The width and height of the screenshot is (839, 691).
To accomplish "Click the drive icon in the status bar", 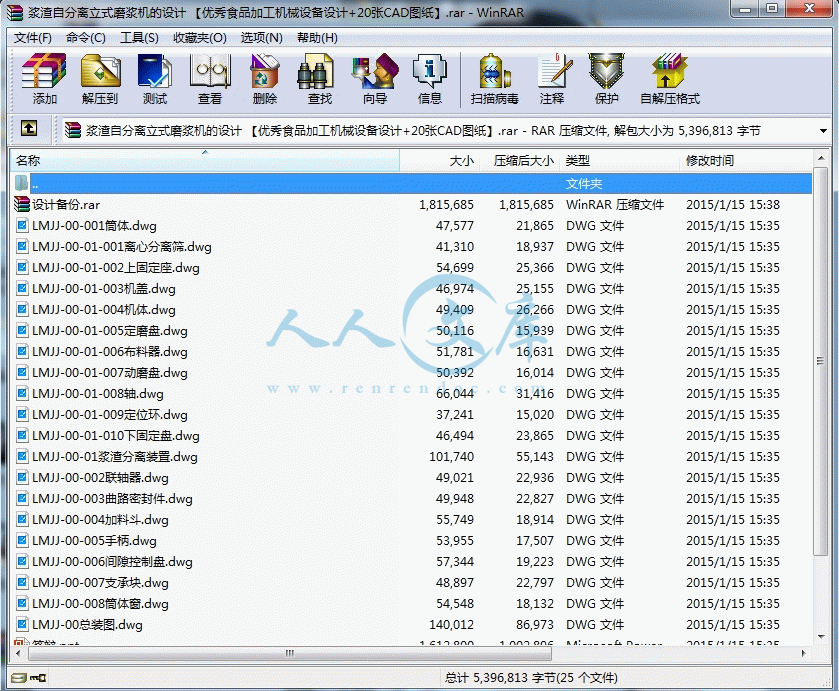I will coord(19,678).
